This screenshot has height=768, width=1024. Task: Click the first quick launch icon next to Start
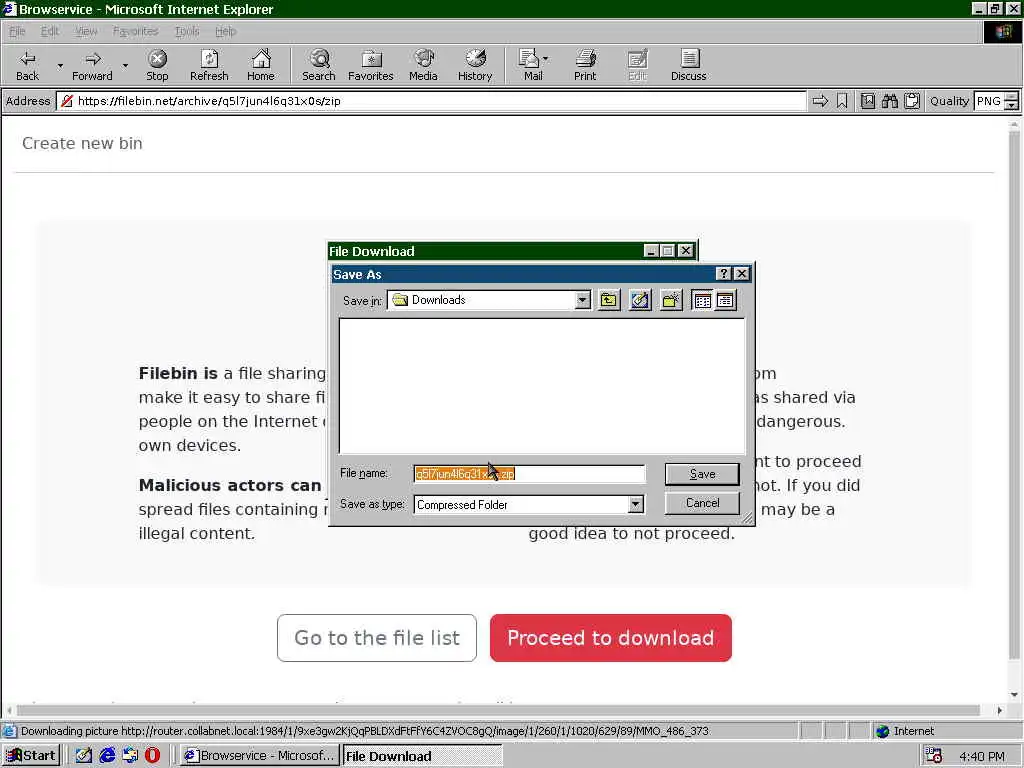[x=84, y=756]
